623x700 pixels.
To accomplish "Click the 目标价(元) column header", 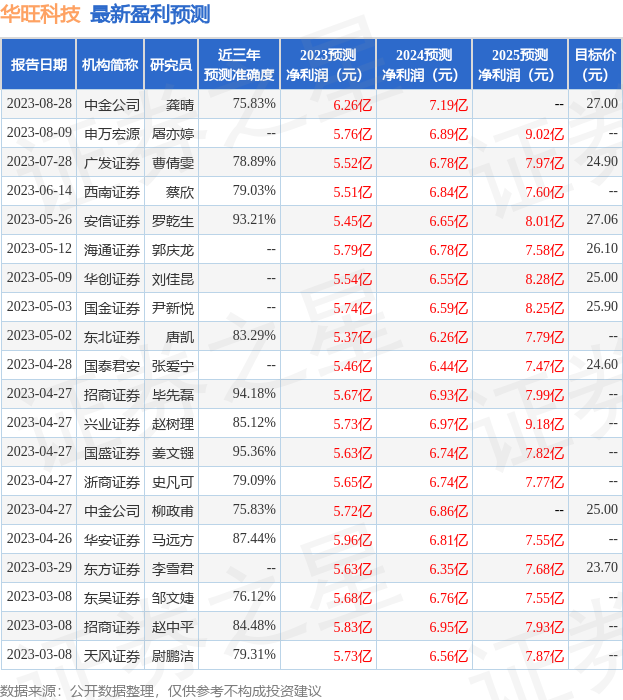I will coord(595,65).
